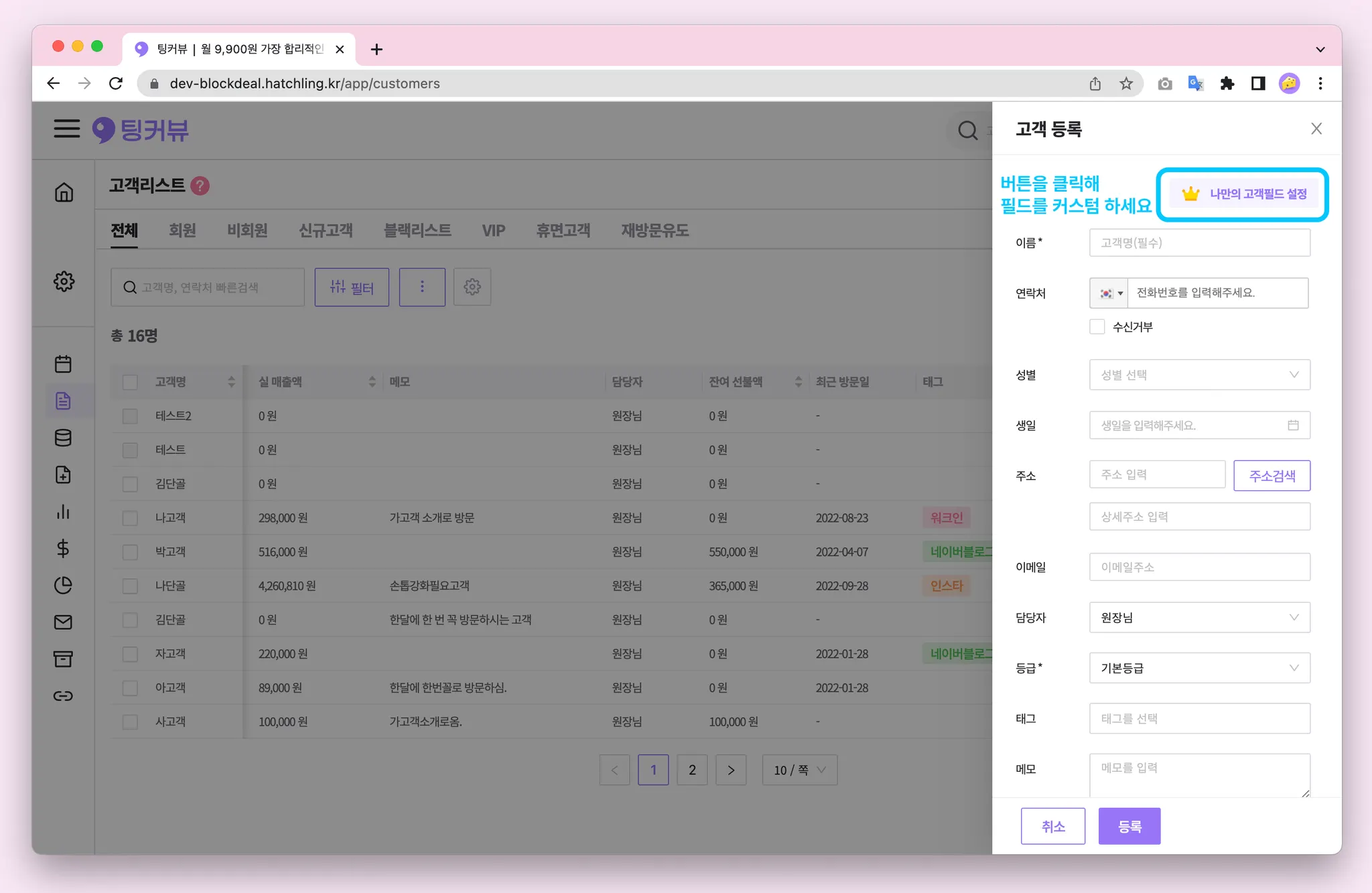Click the 이름 고객명 input field

pyautogui.click(x=1199, y=243)
